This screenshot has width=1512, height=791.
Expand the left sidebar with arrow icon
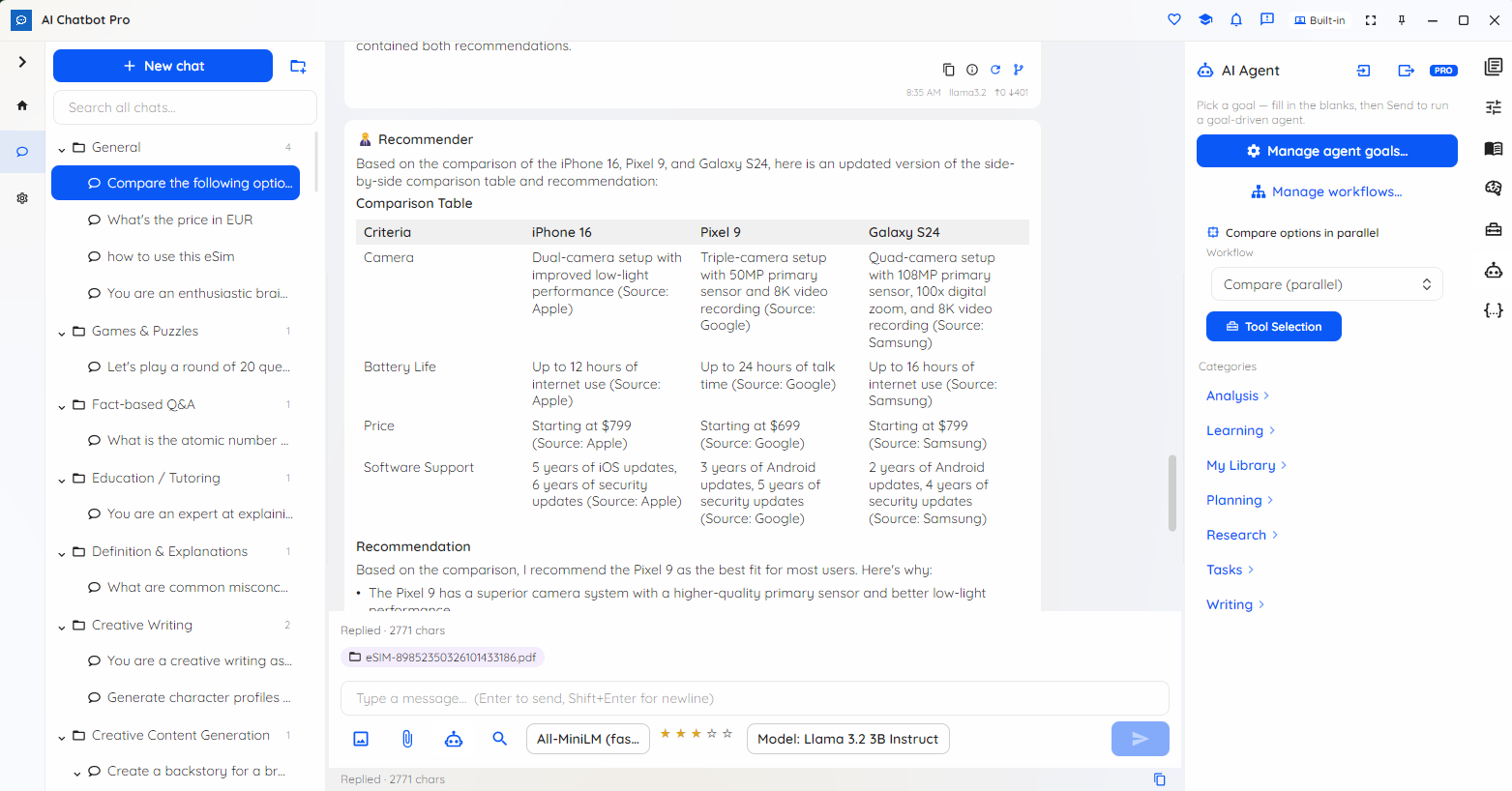click(x=22, y=62)
